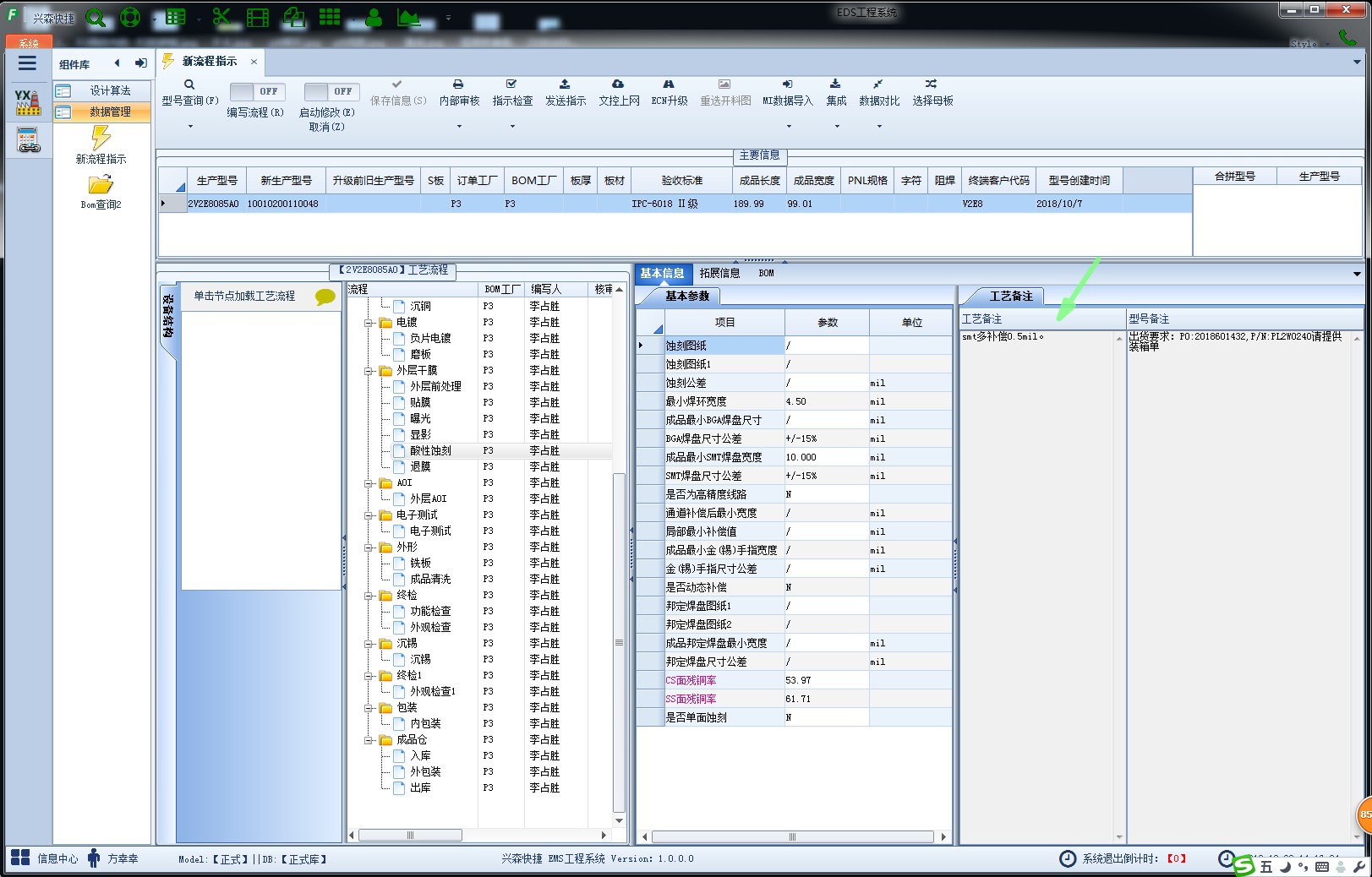Screen dimensions: 1372x877
Task: Toggle the 编写流程(R) OFF switch
Action: (x=257, y=91)
